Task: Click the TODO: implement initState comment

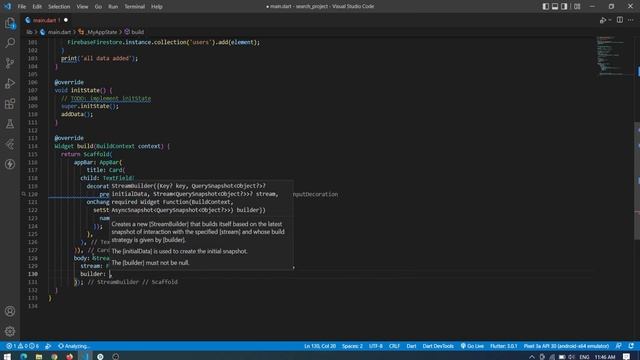Action: (111, 98)
